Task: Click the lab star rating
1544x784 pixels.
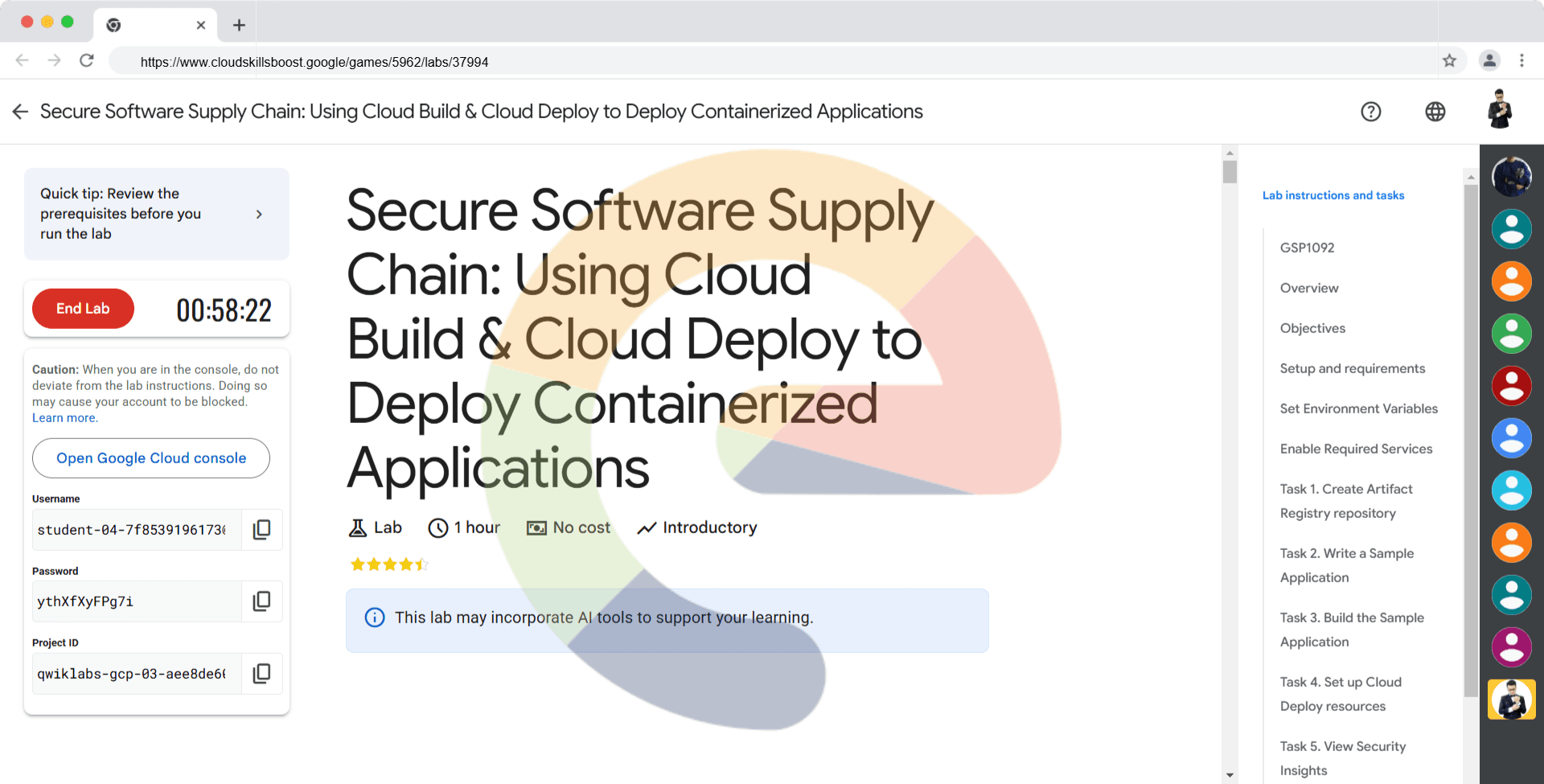Action: point(389,564)
